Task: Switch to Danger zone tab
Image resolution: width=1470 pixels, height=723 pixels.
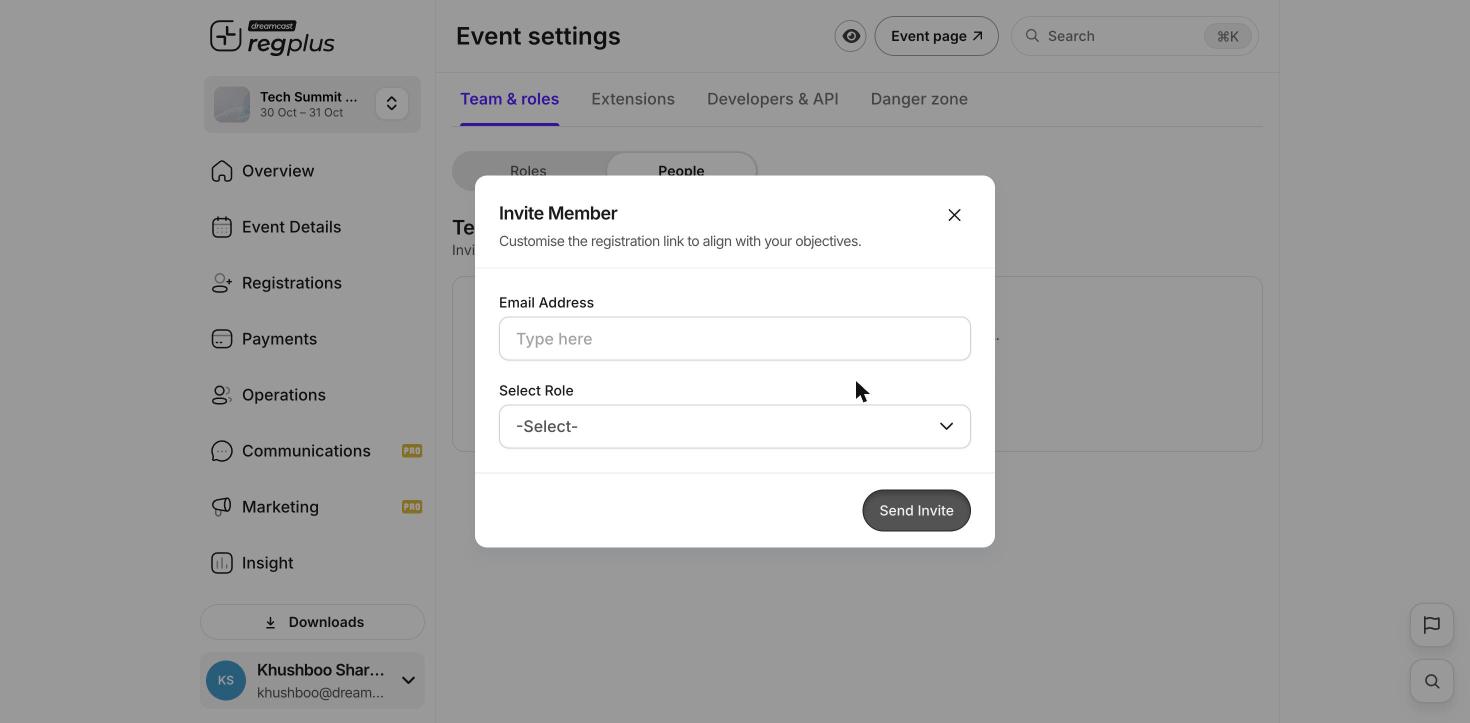Action: coord(919,99)
